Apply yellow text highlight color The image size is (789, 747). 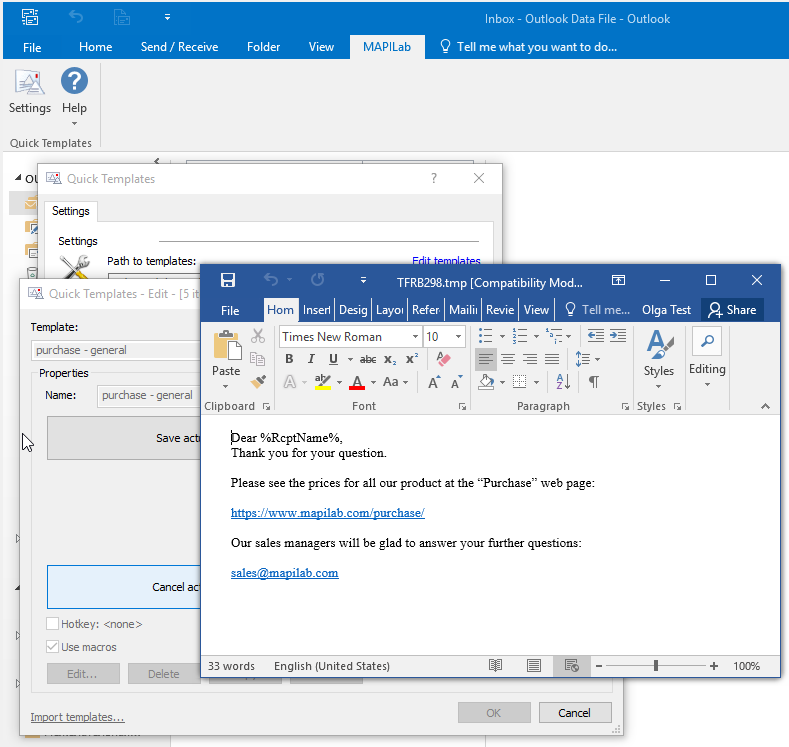[x=323, y=382]
